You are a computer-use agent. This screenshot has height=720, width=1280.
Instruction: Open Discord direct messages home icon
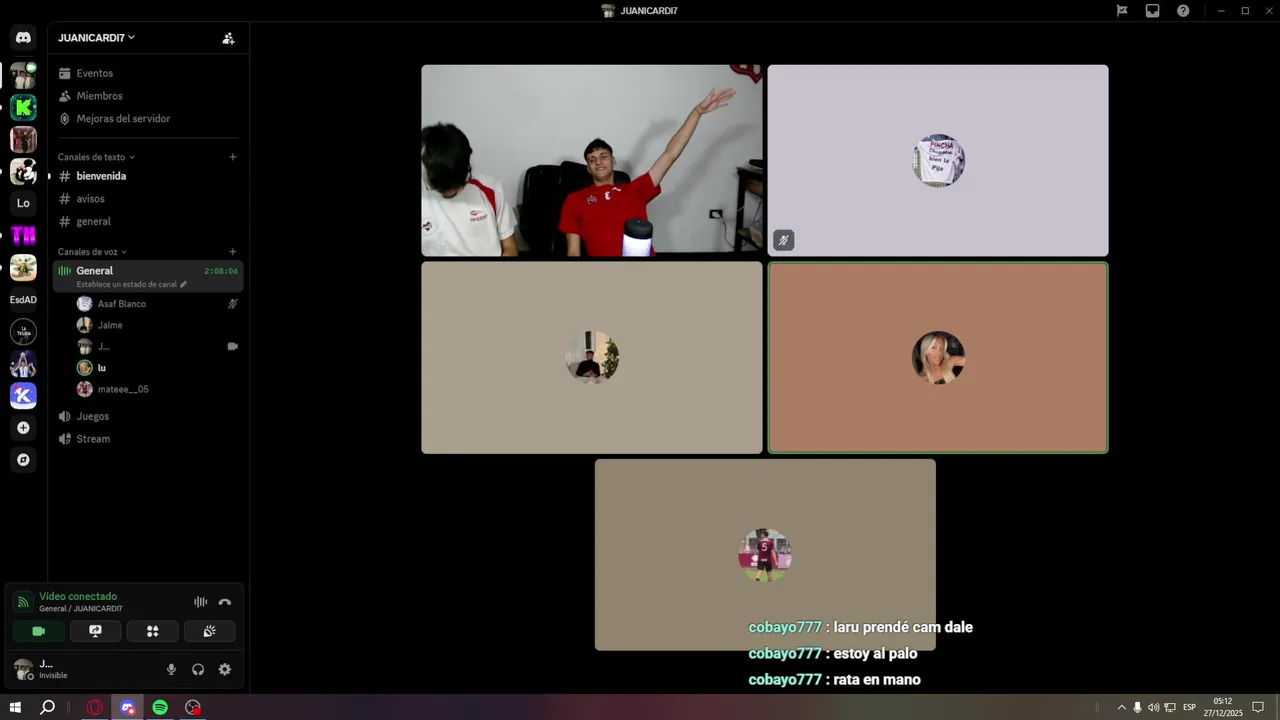(23, 38)
